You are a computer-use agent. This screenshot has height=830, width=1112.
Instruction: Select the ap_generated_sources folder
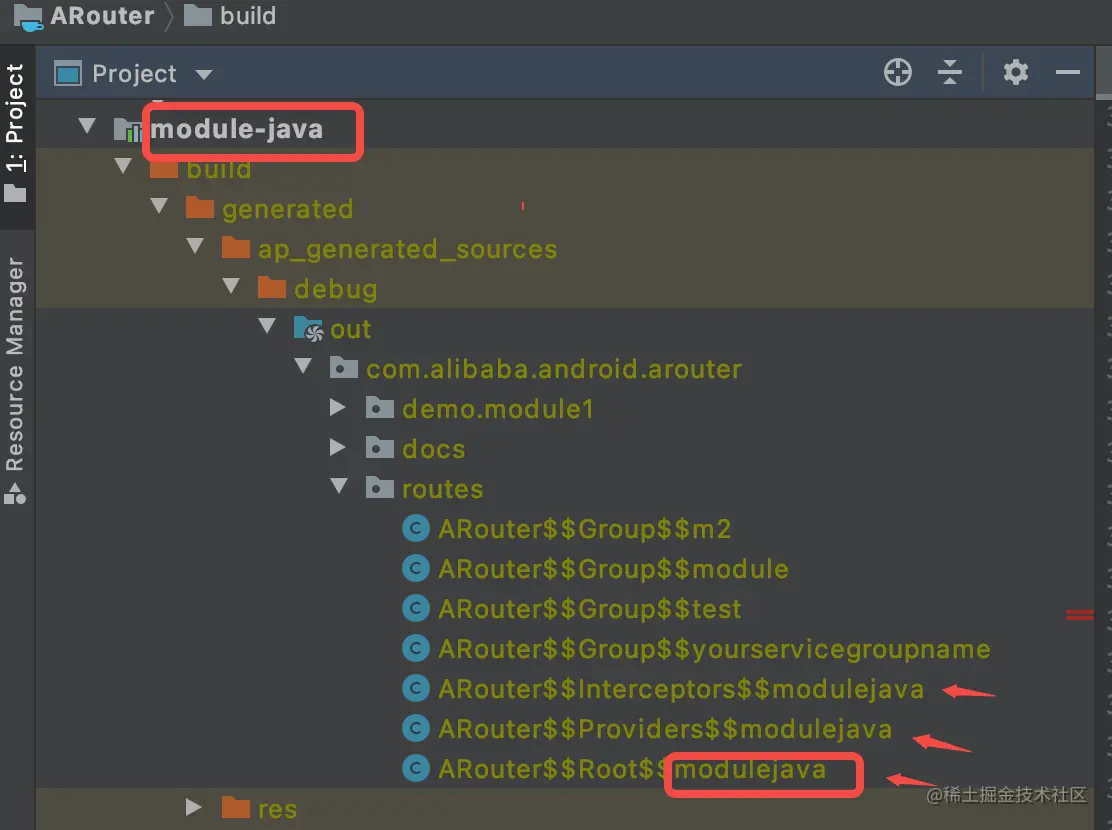(x=565, y=248)
